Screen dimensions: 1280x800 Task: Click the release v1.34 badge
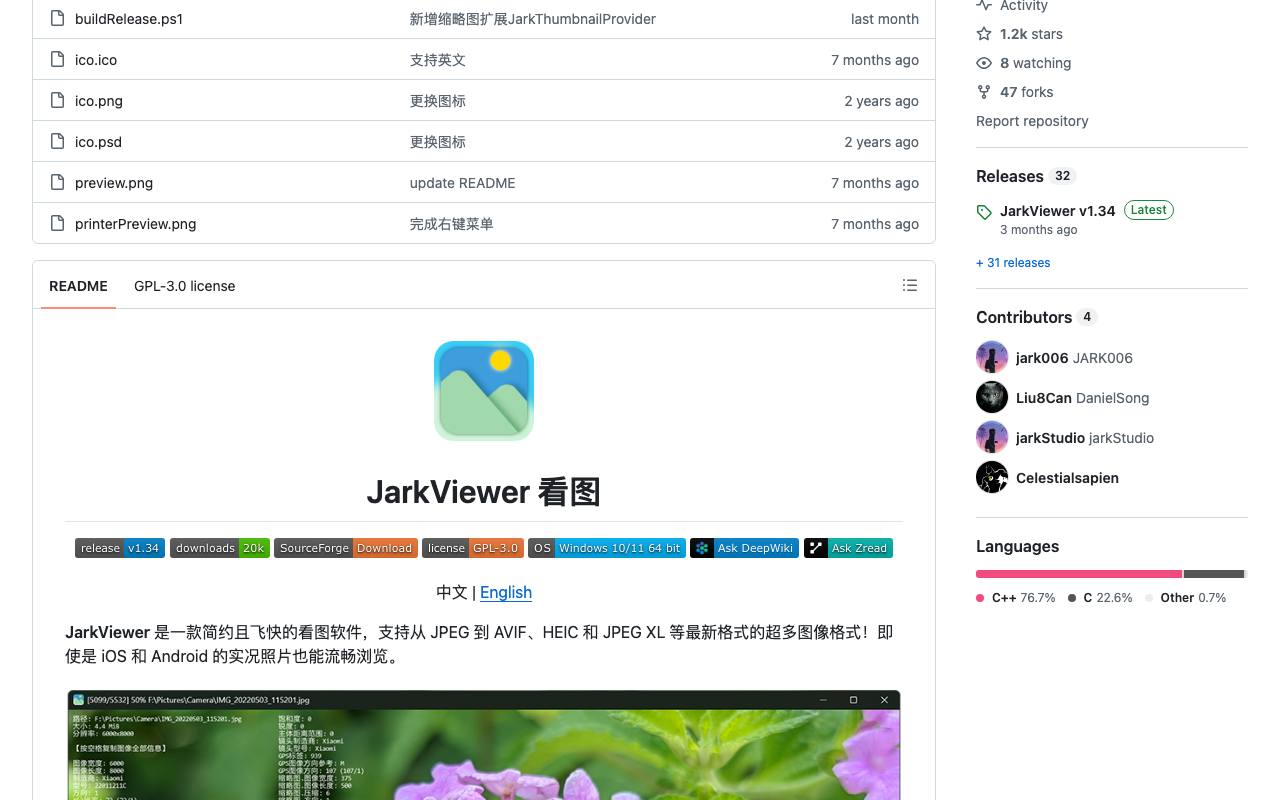(120, 548)
